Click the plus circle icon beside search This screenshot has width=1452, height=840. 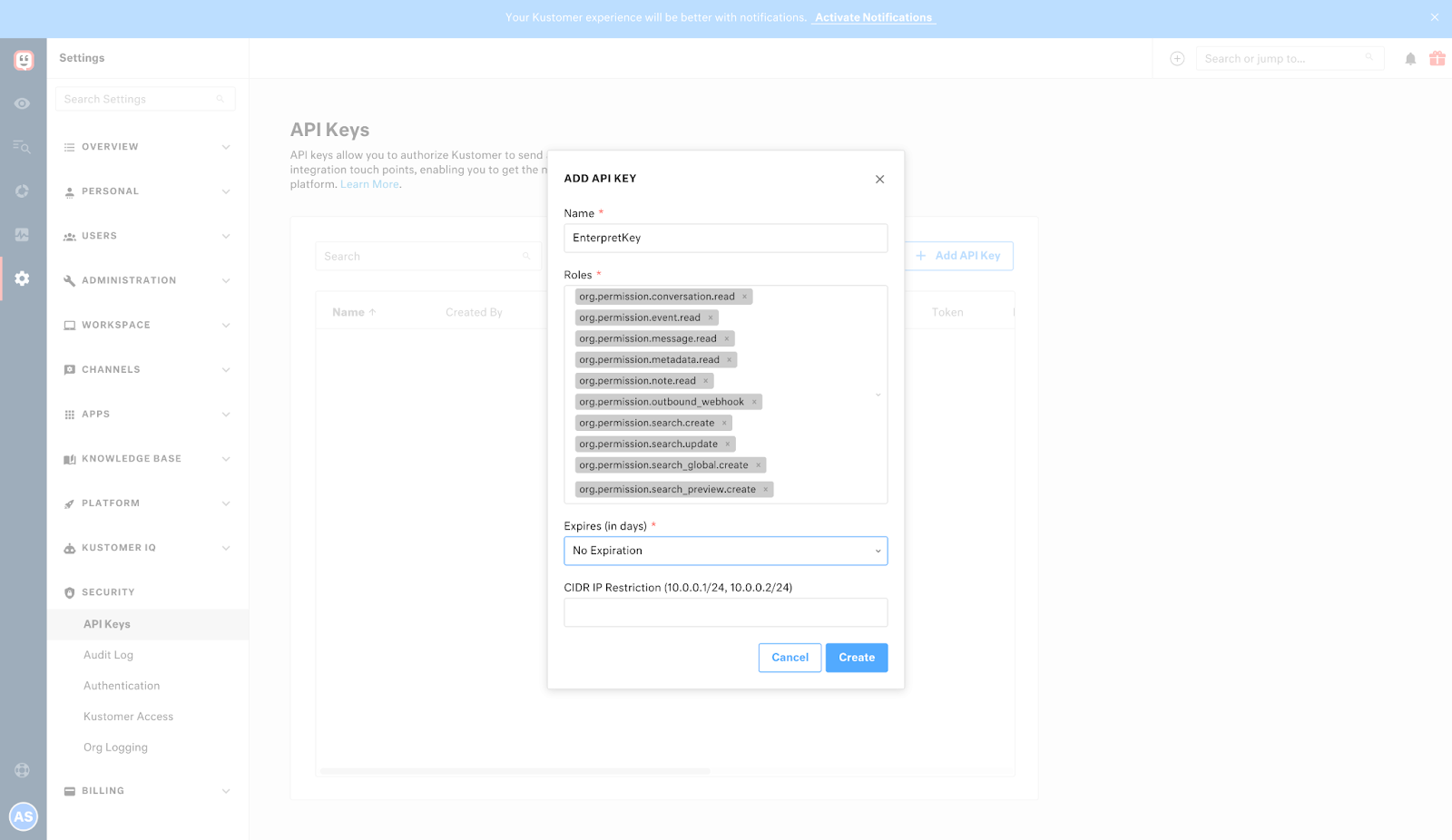pyautogui.click(x=1177, y=59)
